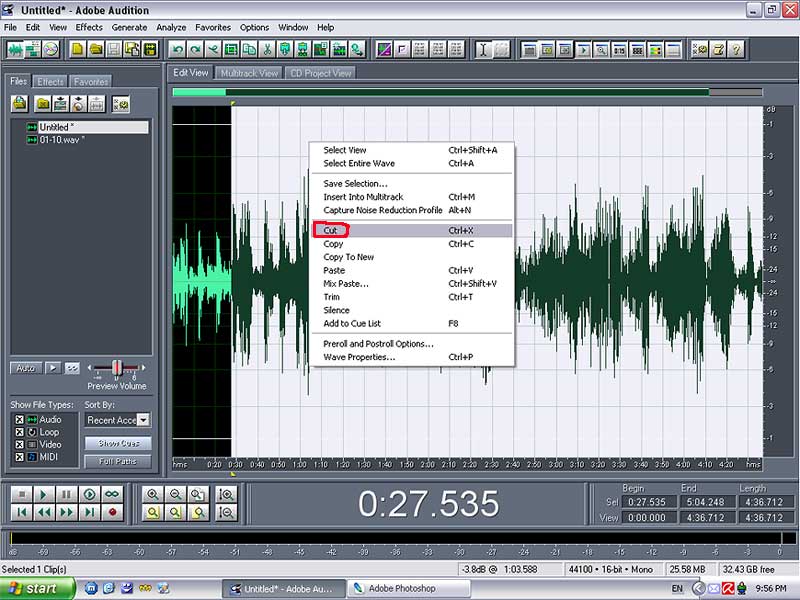The height and width of the screenshot is (600, 800).
Task: Toggle the Loop file type checkbox
Action: point(19,432)
